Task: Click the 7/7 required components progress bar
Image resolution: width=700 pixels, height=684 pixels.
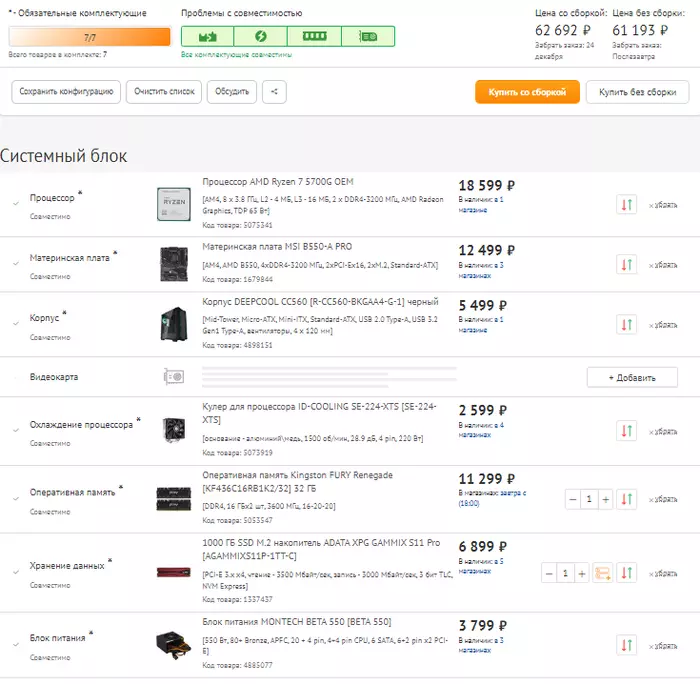Action: pyautogui.click(x=90, y=37)
